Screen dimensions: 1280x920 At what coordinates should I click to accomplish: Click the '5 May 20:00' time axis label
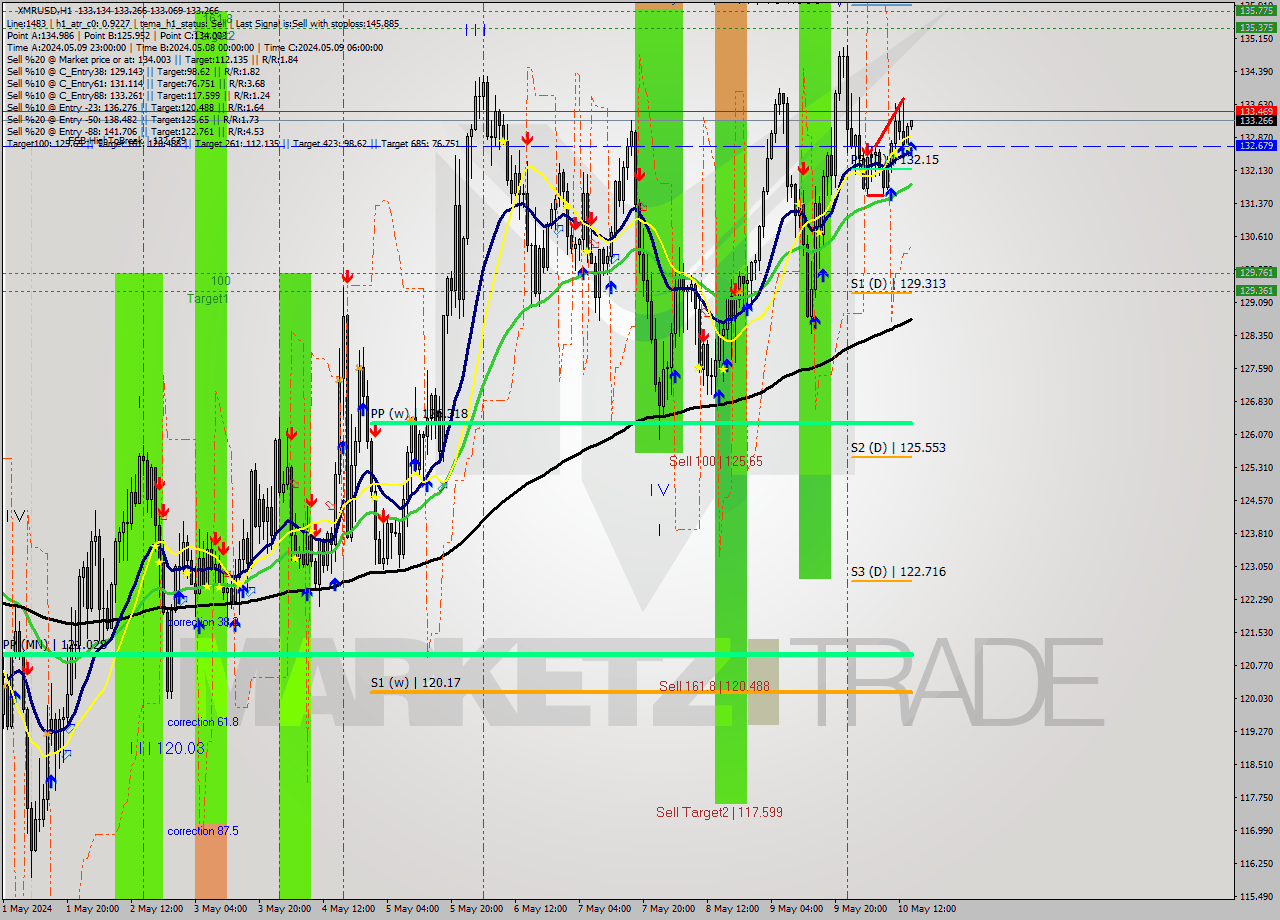tap(476, 909)
